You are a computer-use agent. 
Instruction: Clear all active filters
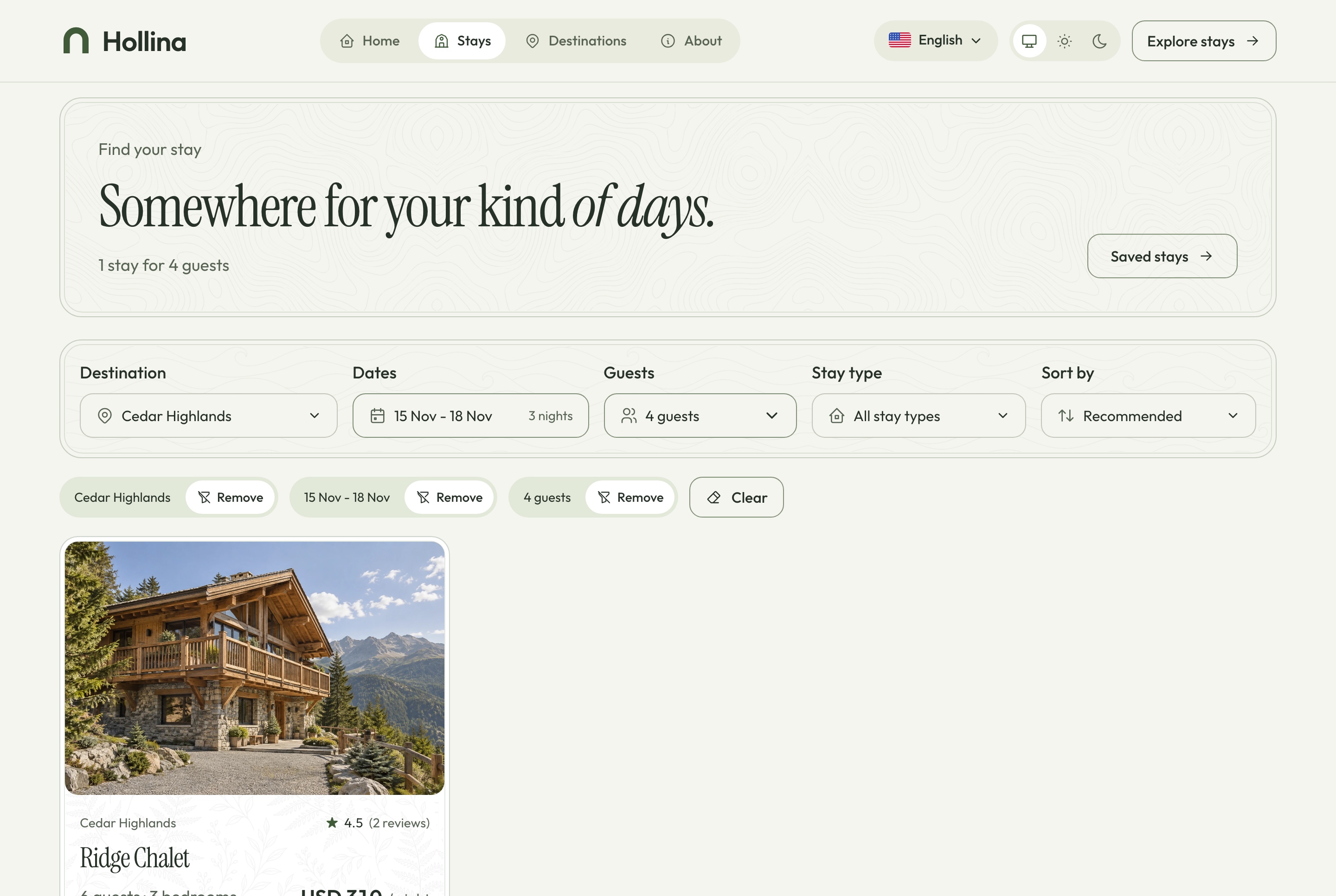[x=736, y=498]
